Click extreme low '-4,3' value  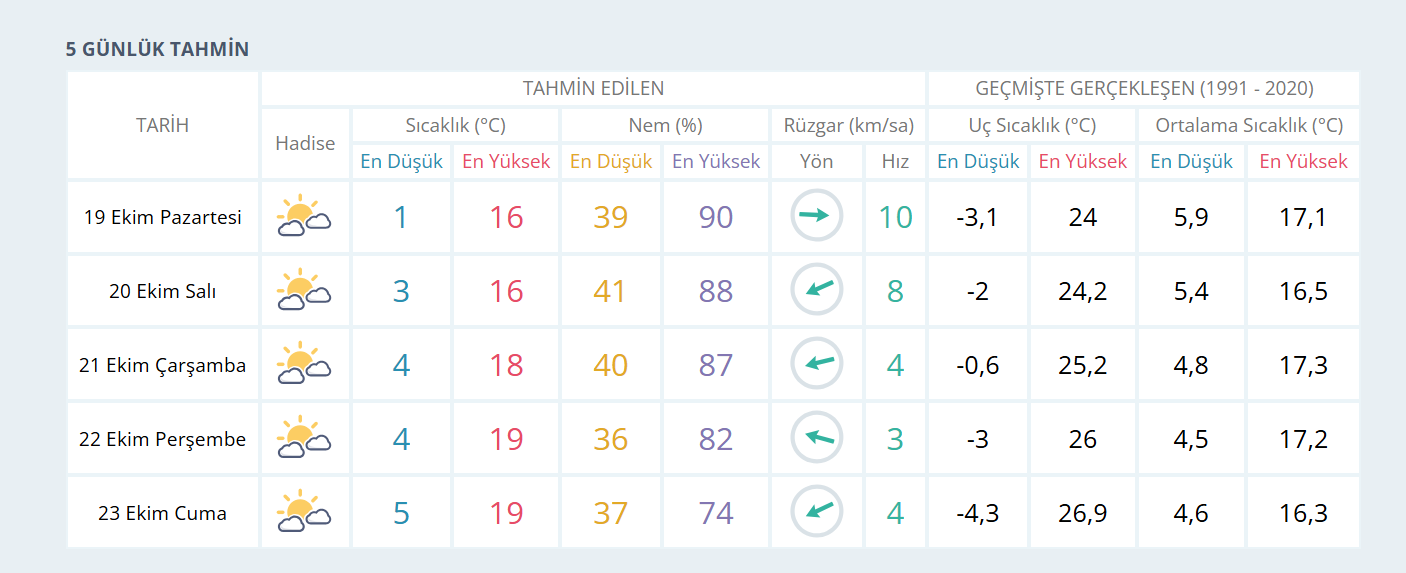pos(978,513)
